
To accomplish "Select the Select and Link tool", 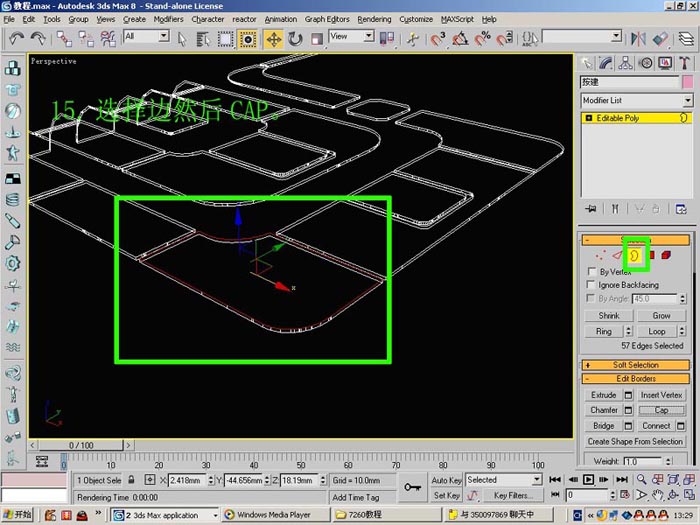I will [x=64, y=39].
